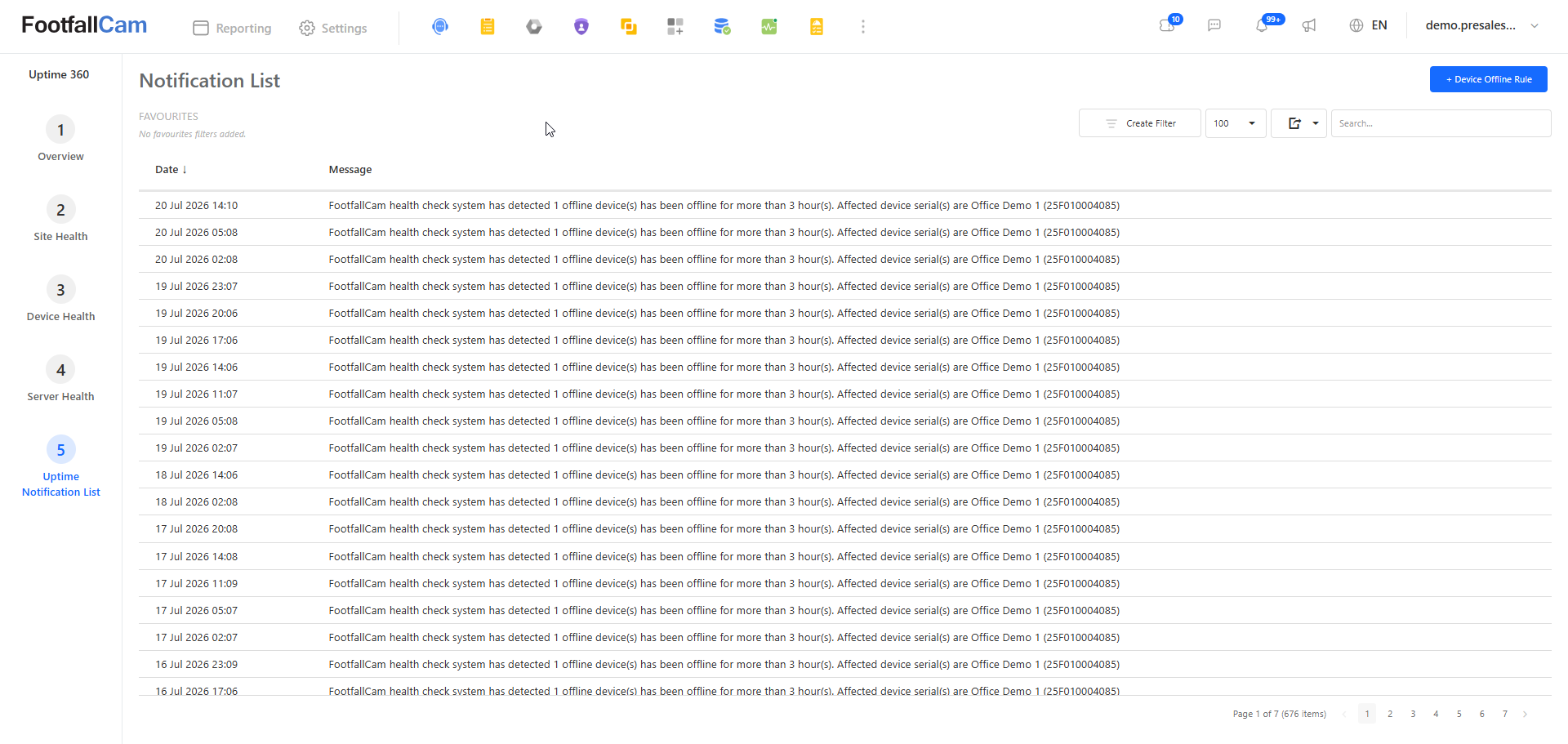Open the Settings menu
The height and width of the screenshot is (744, 1568).
coord(333,29)
